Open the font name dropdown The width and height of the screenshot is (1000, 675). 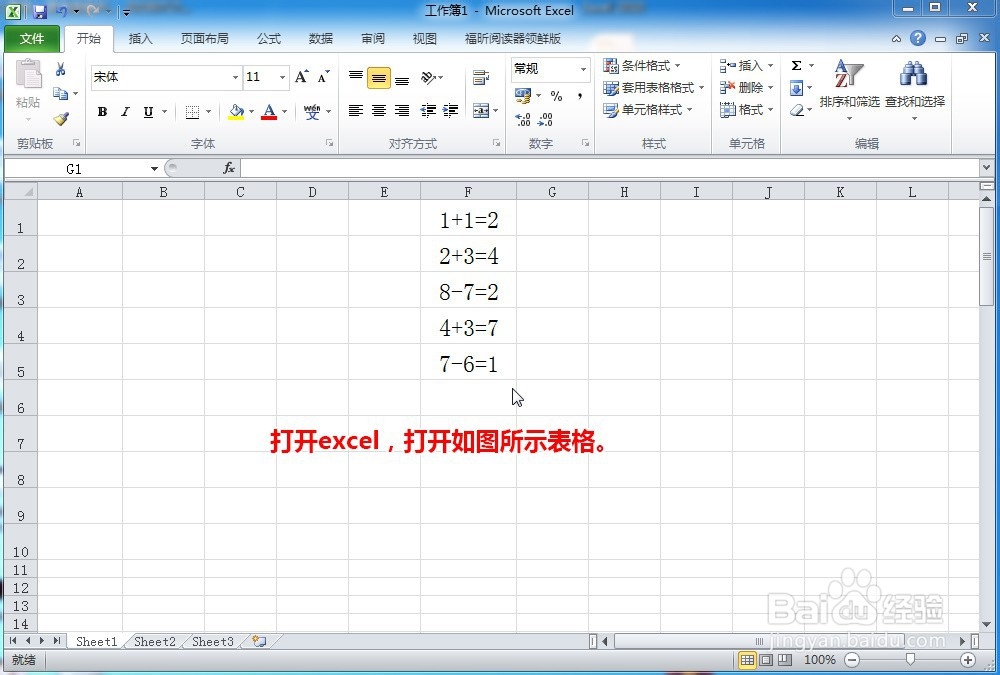(234, 77)
